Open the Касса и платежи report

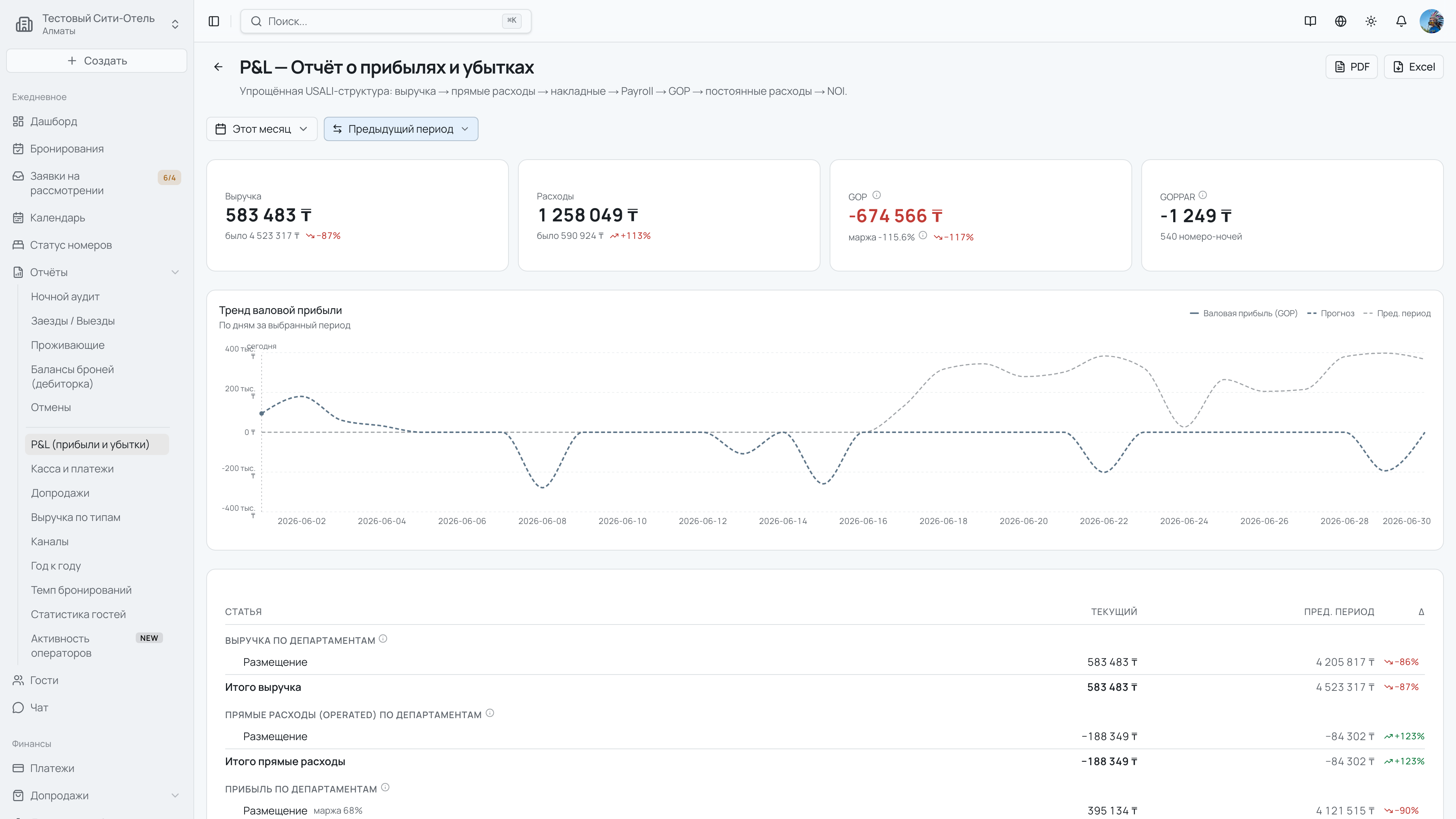(x=97, y=469)
